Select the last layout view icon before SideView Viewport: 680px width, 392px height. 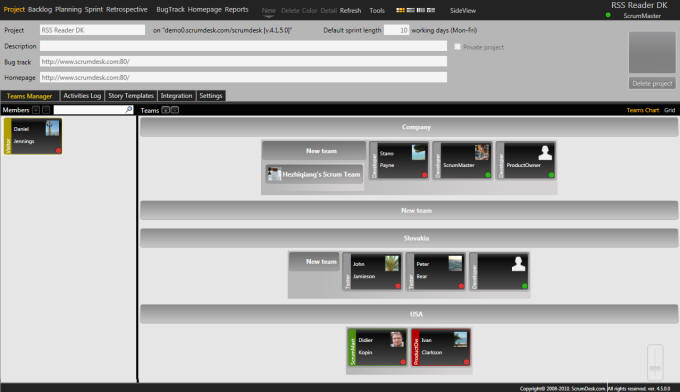[x=431, y=10]
